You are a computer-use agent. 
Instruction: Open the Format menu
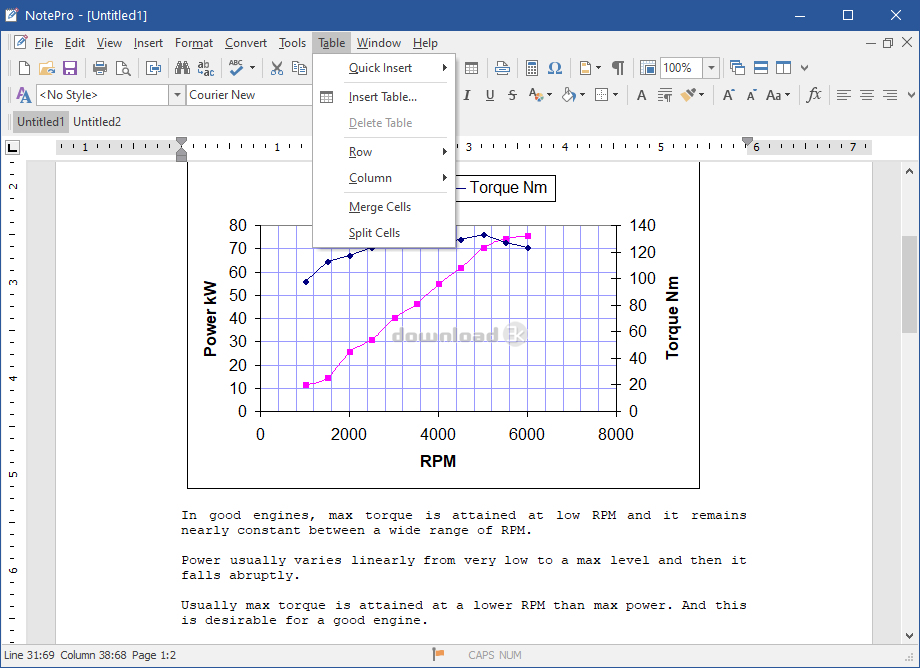pos(194,43)
